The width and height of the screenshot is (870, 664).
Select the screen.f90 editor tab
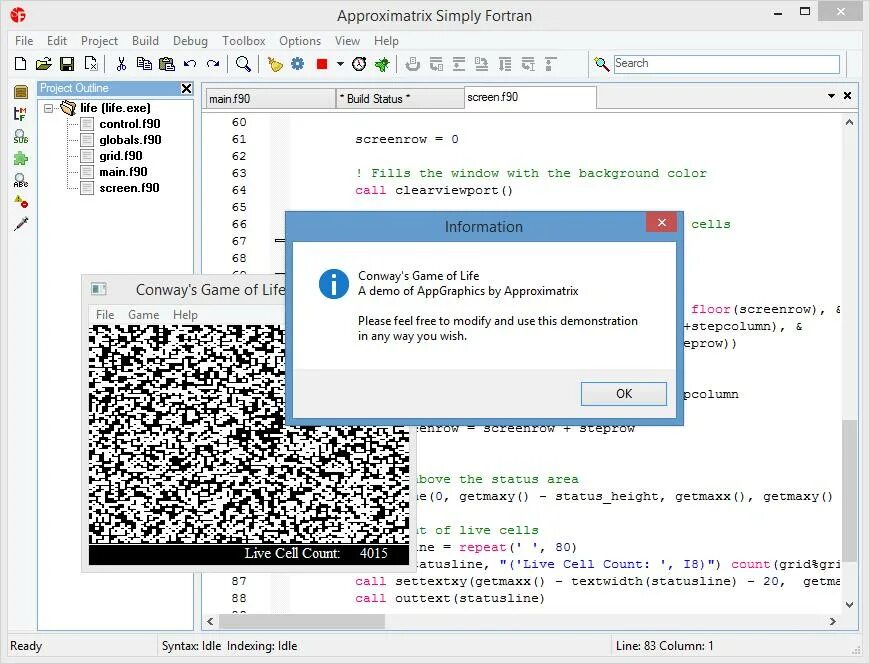tap(530, 97)
